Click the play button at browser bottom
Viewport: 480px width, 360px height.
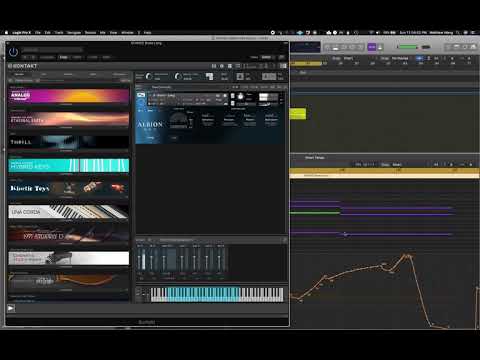click(11, 308)
